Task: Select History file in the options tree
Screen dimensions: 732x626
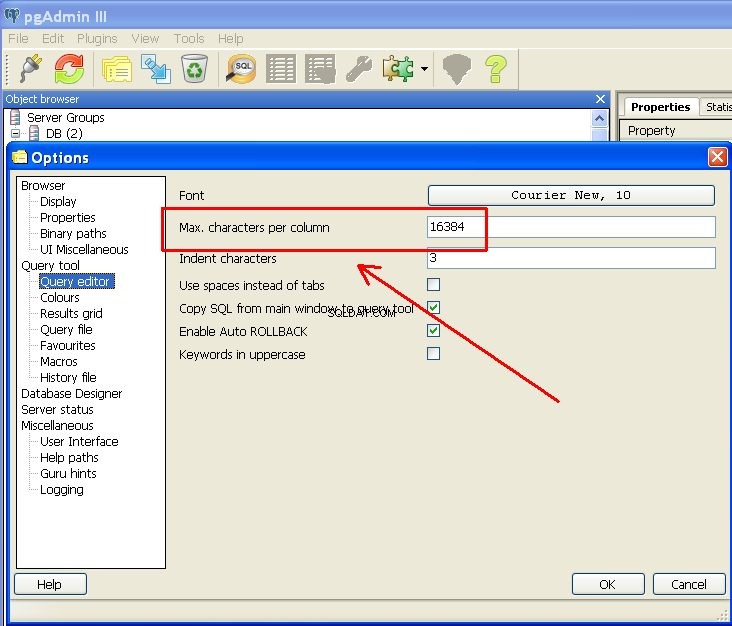Action: (x=68, y=377)
